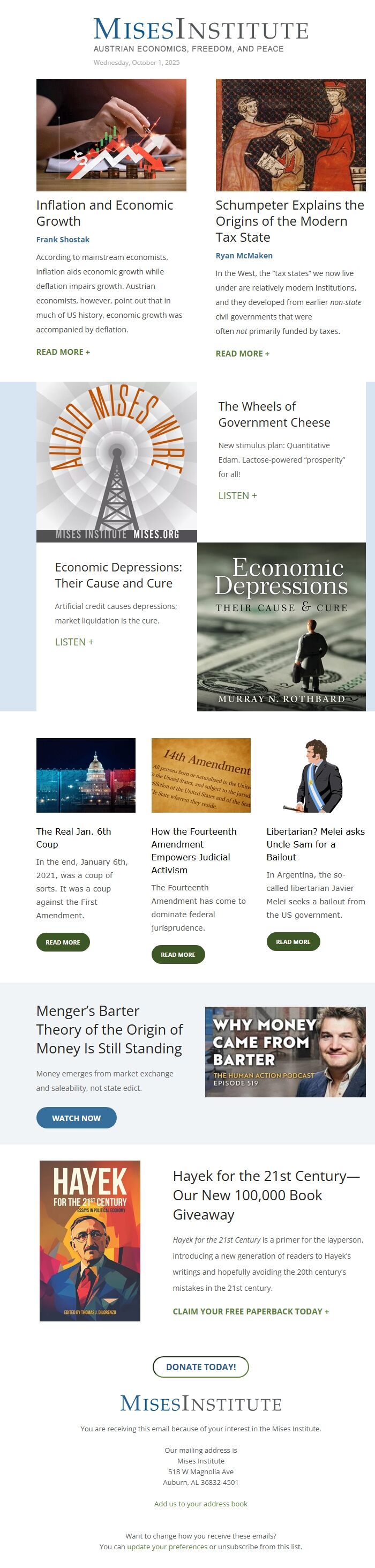Click READ MORE under Real Jan. 6th Coup

63,942
